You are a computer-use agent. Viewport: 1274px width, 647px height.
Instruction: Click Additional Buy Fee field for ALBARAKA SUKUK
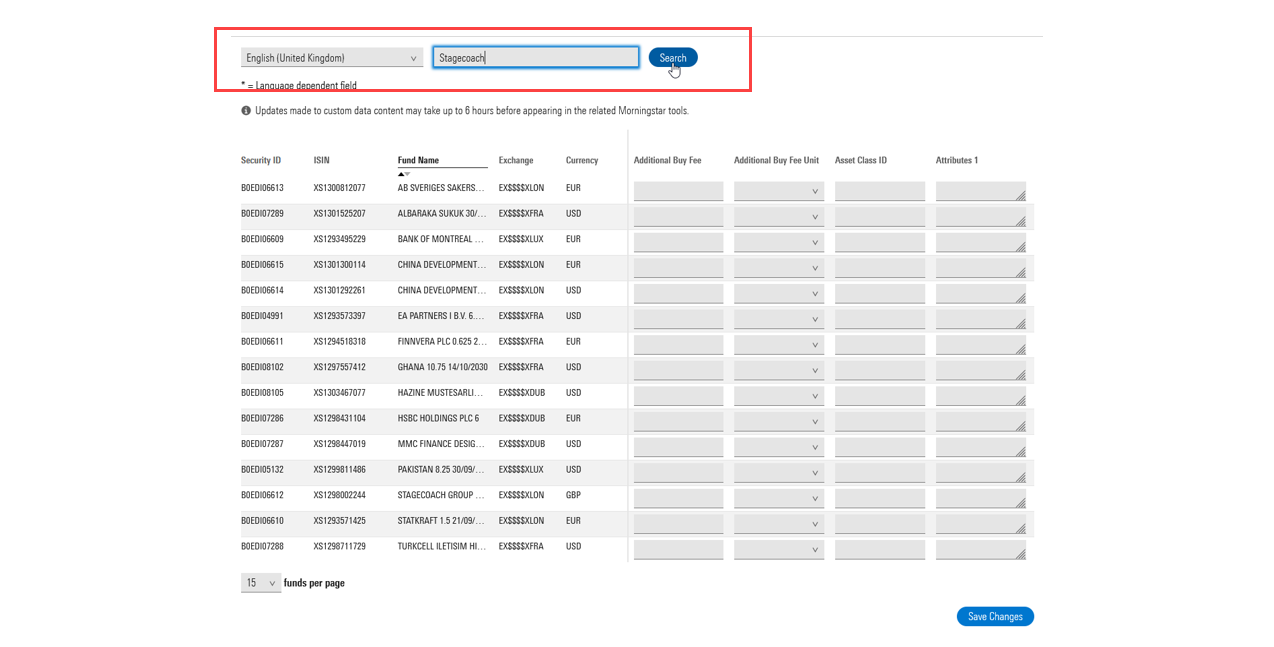(678, 216)
